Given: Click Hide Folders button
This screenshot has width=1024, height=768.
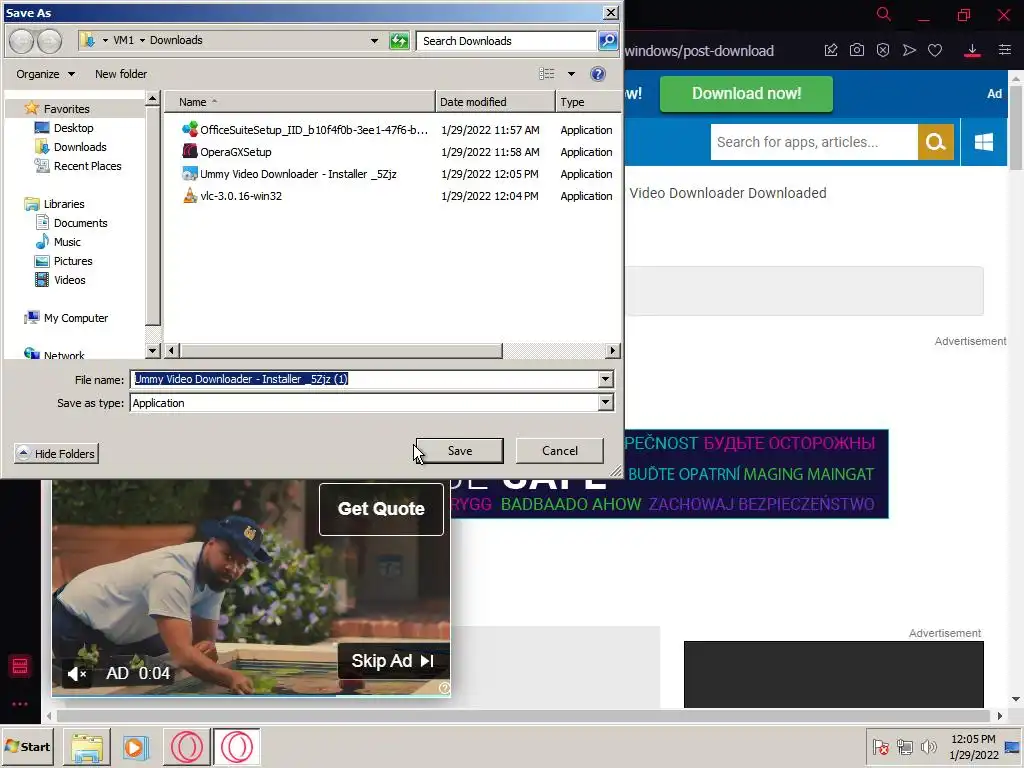Looking at the screenshot, I should tap(57, 453).
